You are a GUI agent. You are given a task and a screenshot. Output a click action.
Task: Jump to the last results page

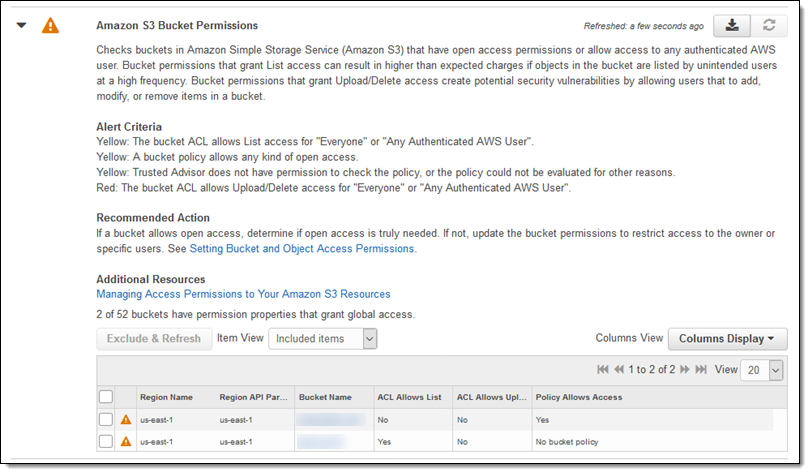(x=701, y=370)
